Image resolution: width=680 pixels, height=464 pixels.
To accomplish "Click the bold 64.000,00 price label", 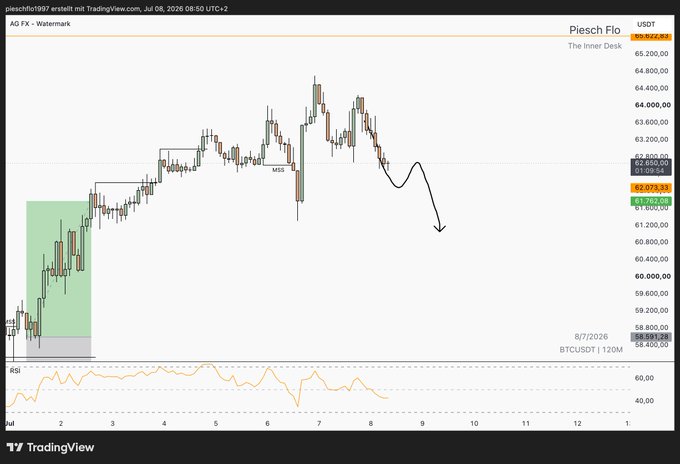I will click(x=653, y=105).
